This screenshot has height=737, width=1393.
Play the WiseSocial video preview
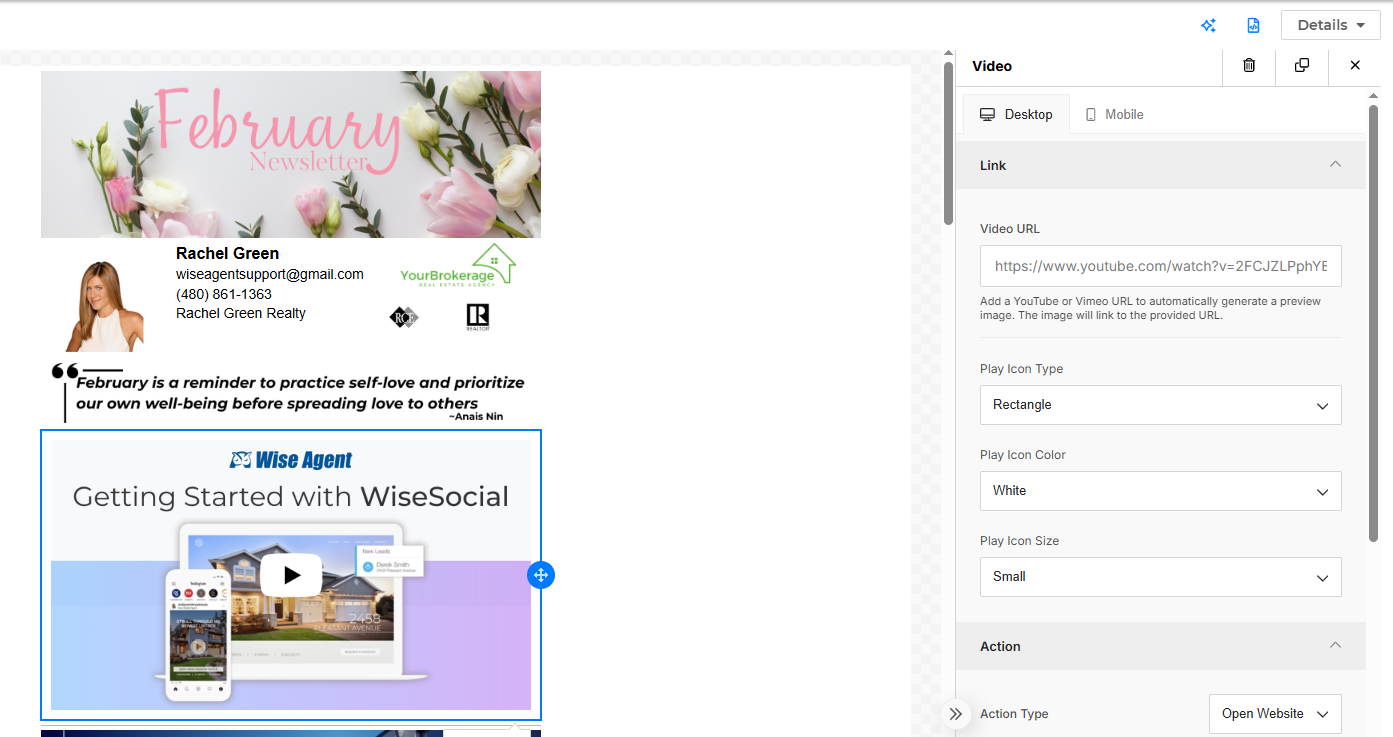(291, 575)
